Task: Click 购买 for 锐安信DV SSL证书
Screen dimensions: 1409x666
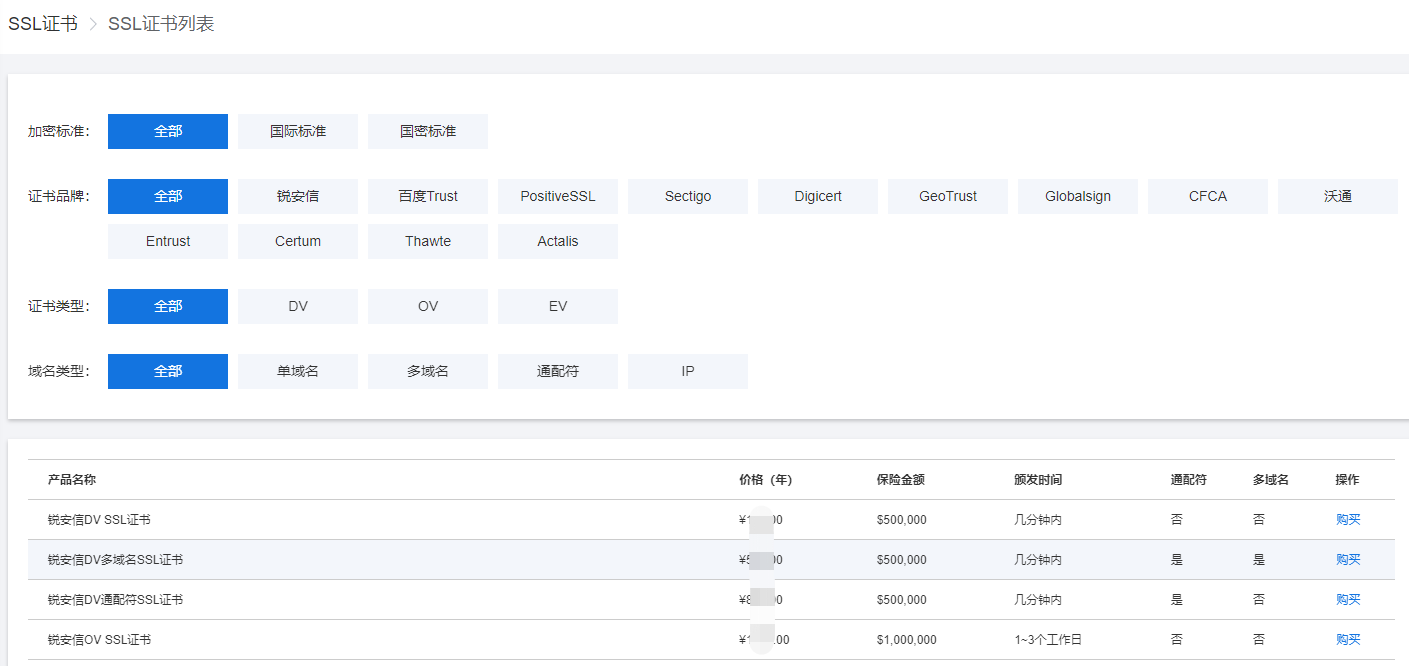Action: click(x=1348, y=520)
